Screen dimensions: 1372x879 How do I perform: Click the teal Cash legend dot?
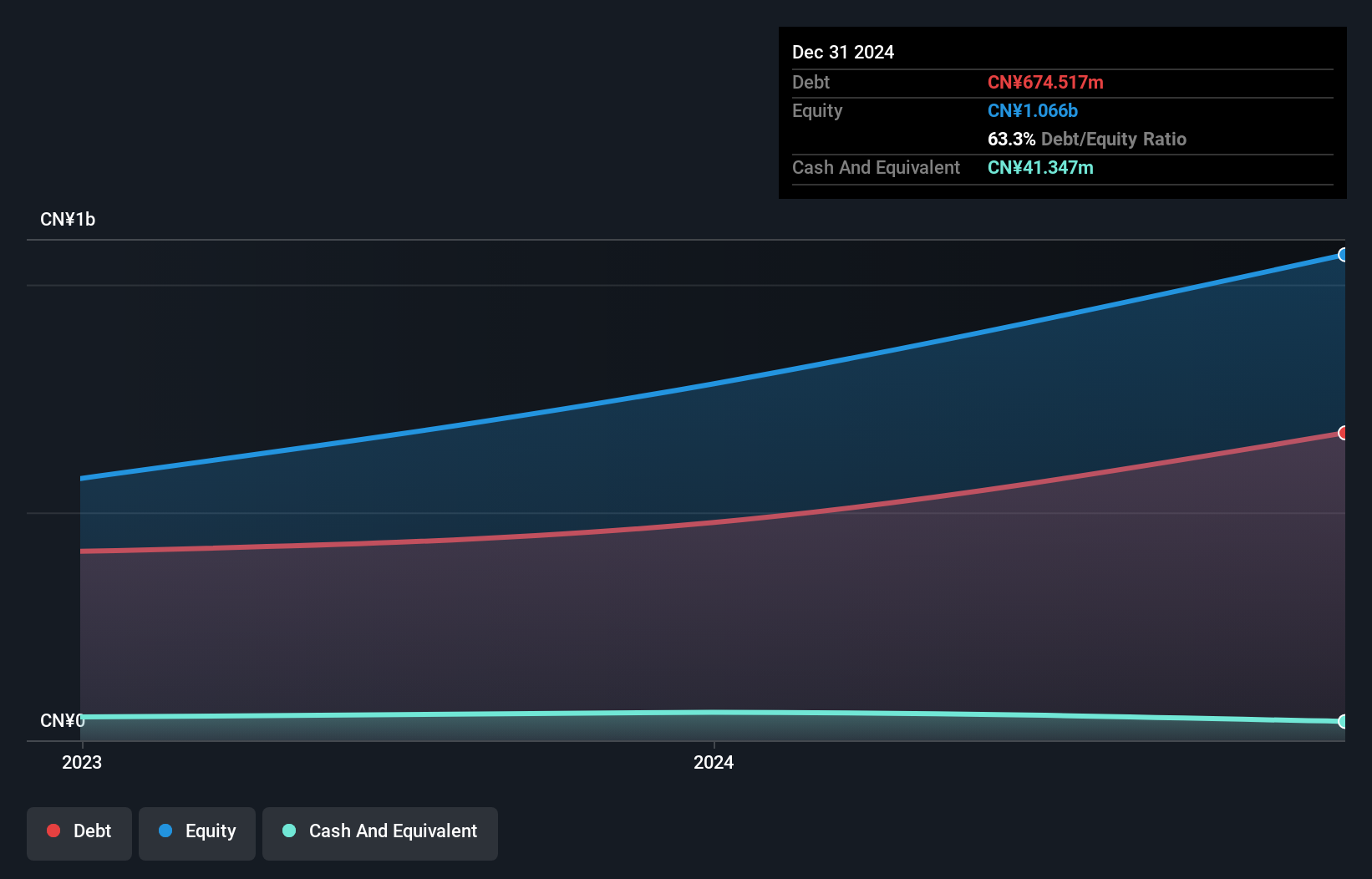[289, 831]
